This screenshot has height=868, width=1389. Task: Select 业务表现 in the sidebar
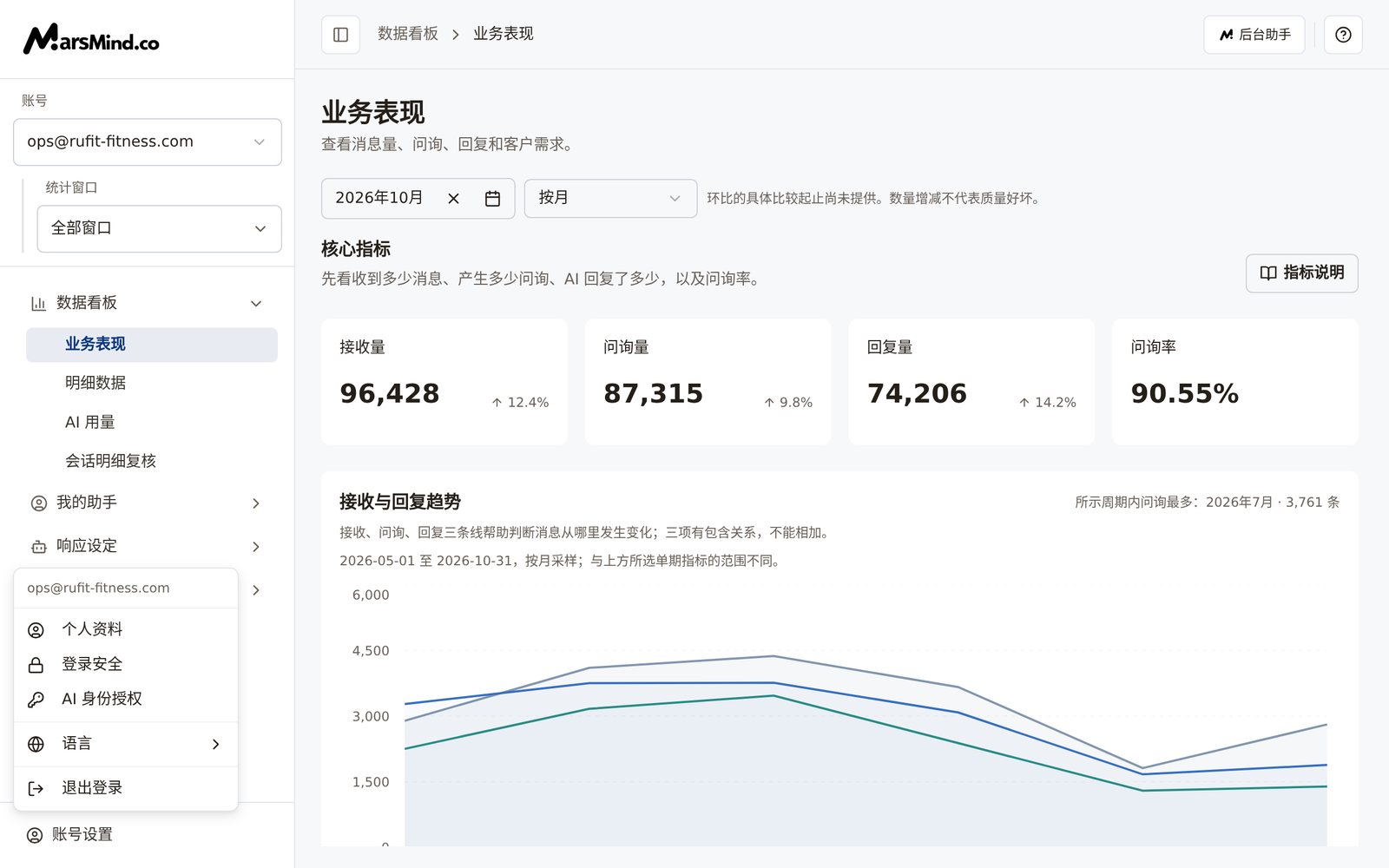click(x=152, y=345)
